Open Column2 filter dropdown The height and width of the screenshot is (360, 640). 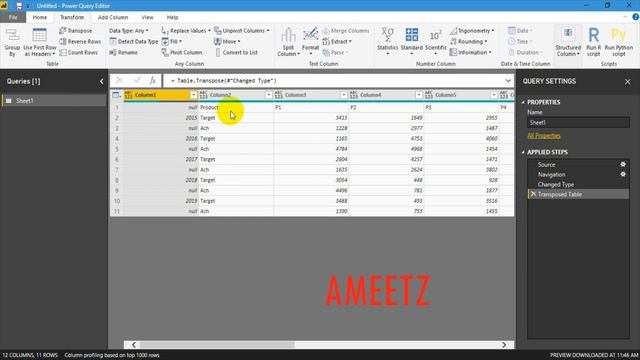(x=269, y=95)
